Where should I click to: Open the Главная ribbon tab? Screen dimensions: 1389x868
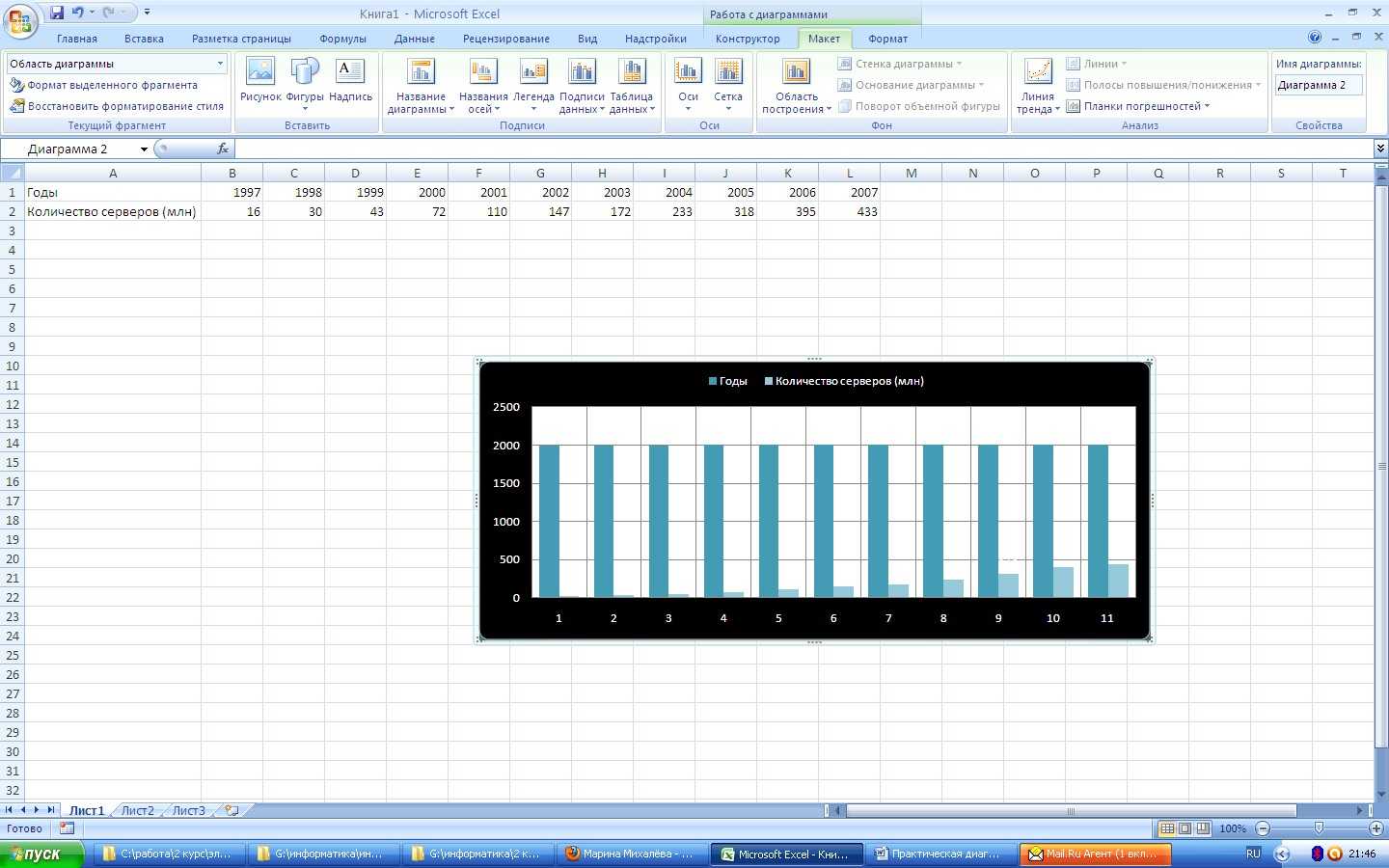pos(77,39)
